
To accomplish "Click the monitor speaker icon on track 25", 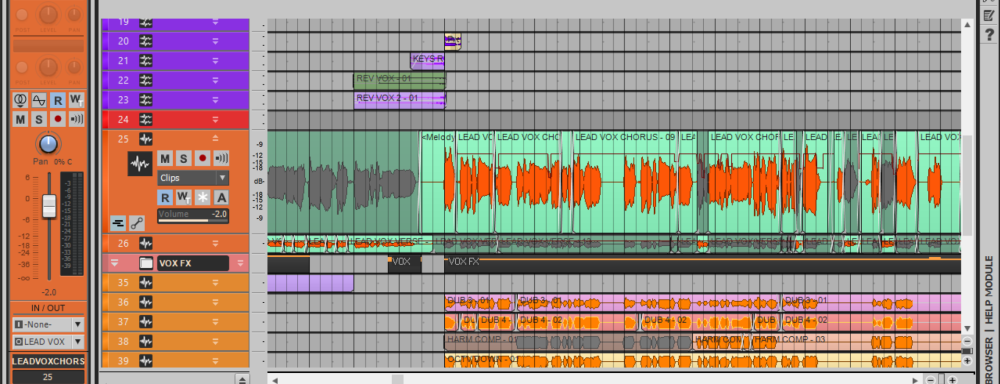I will (x=221, y=158).
